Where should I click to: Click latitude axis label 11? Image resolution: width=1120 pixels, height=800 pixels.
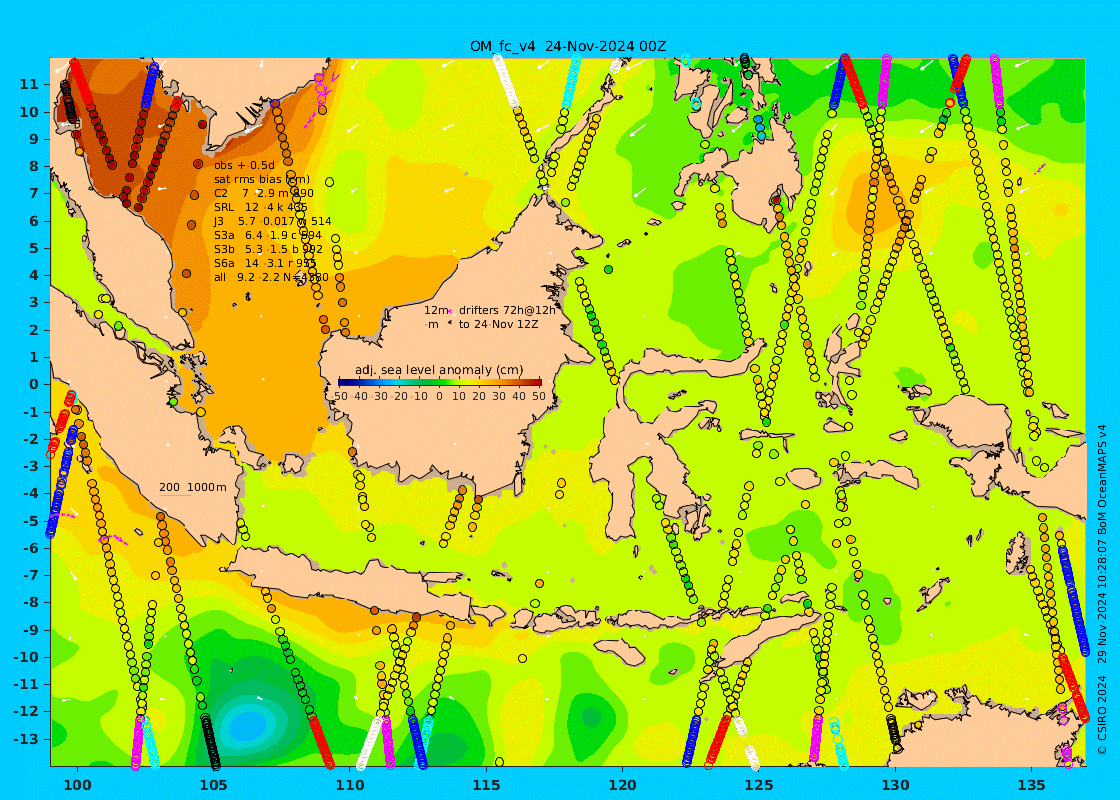[29, 84]
